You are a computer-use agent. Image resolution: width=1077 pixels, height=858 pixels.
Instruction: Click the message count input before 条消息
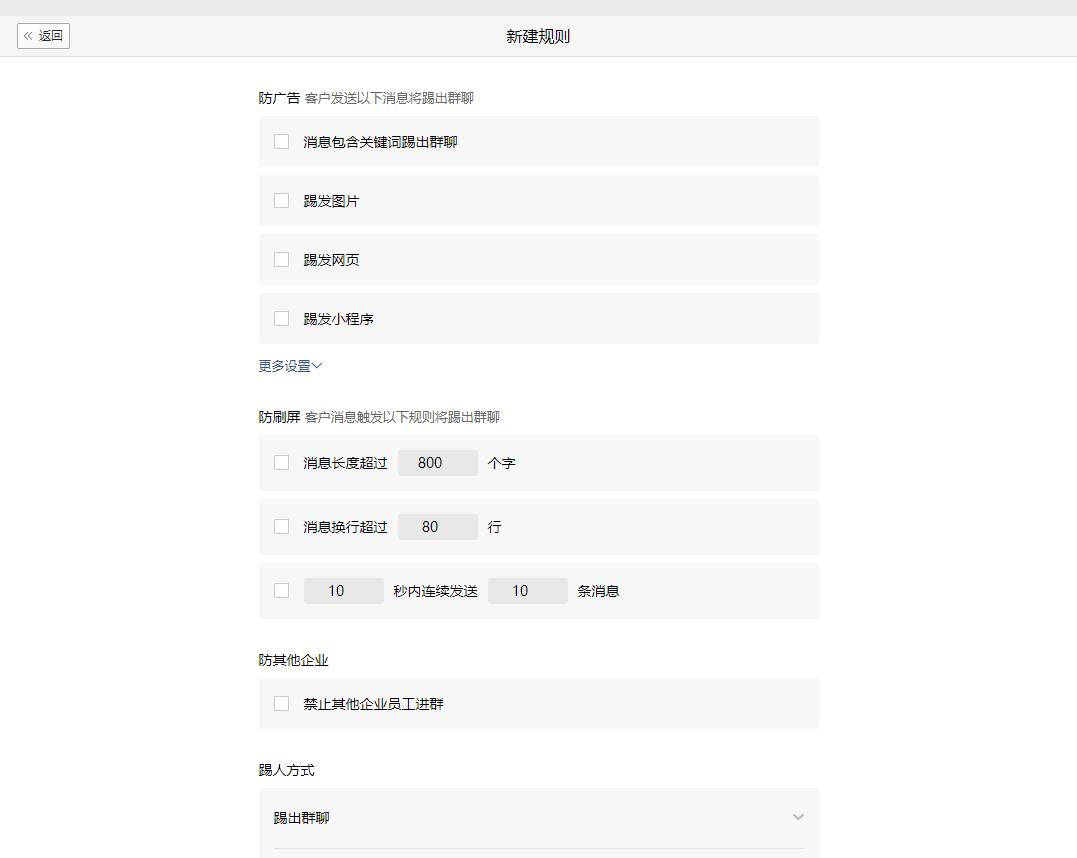[528, 590]
